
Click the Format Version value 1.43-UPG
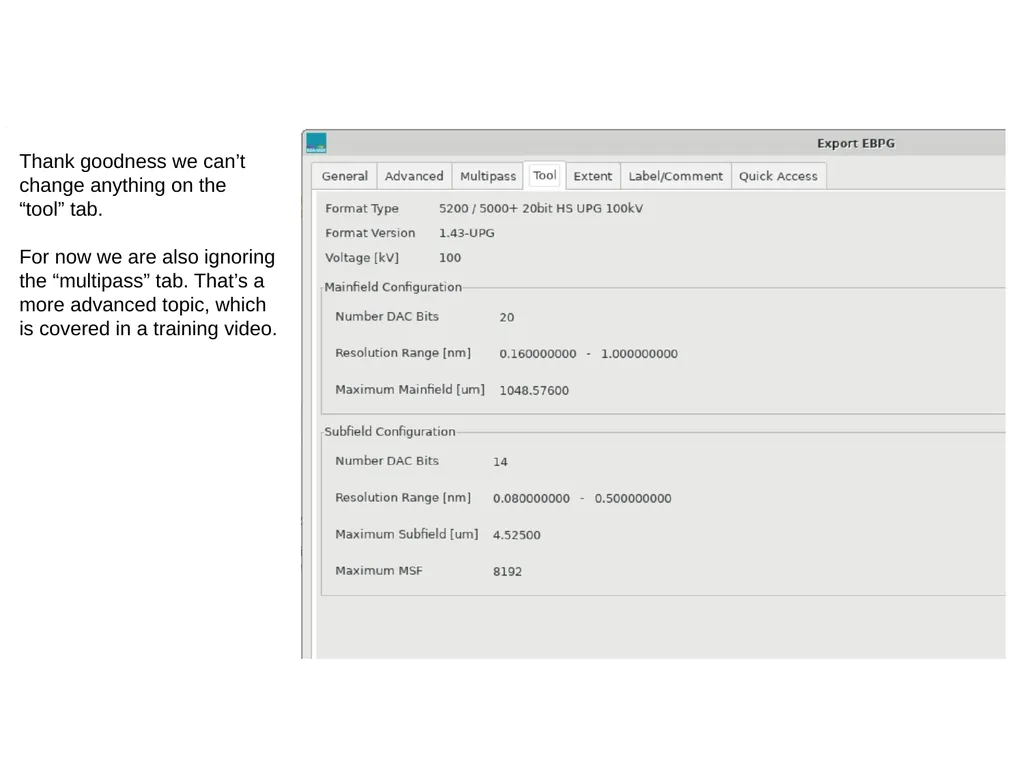[467, 233]
